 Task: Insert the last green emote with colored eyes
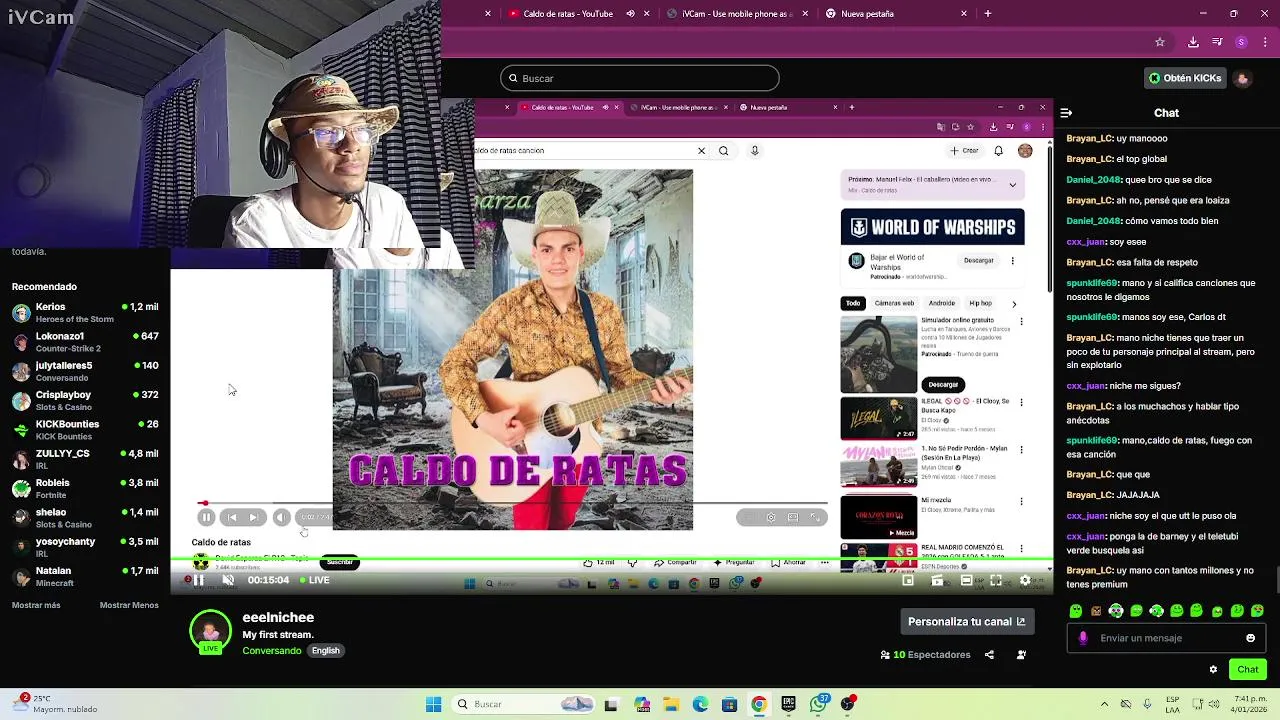tap(1257, 611)
